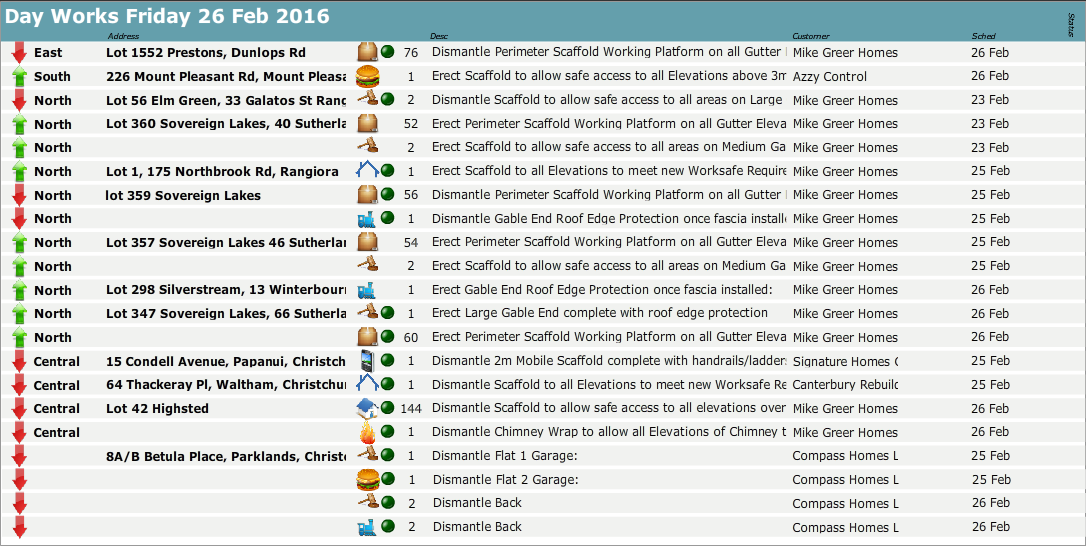
Task: Click the rotated Status column header
Action: pos(1071,25)
